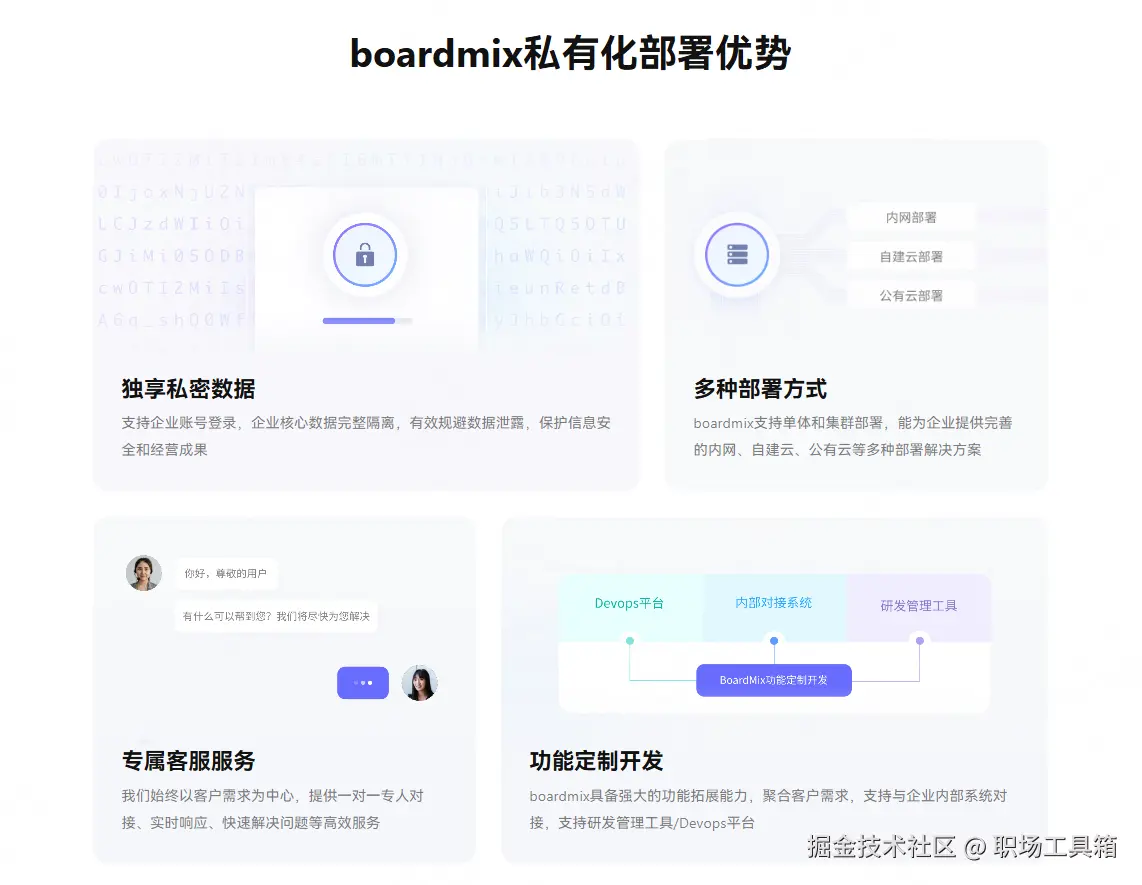Image resolution: width=1142 pixels, height=885 pixels.
Task: Select the 研发管理工具 tab block
Action: click(x=918, y=607)
